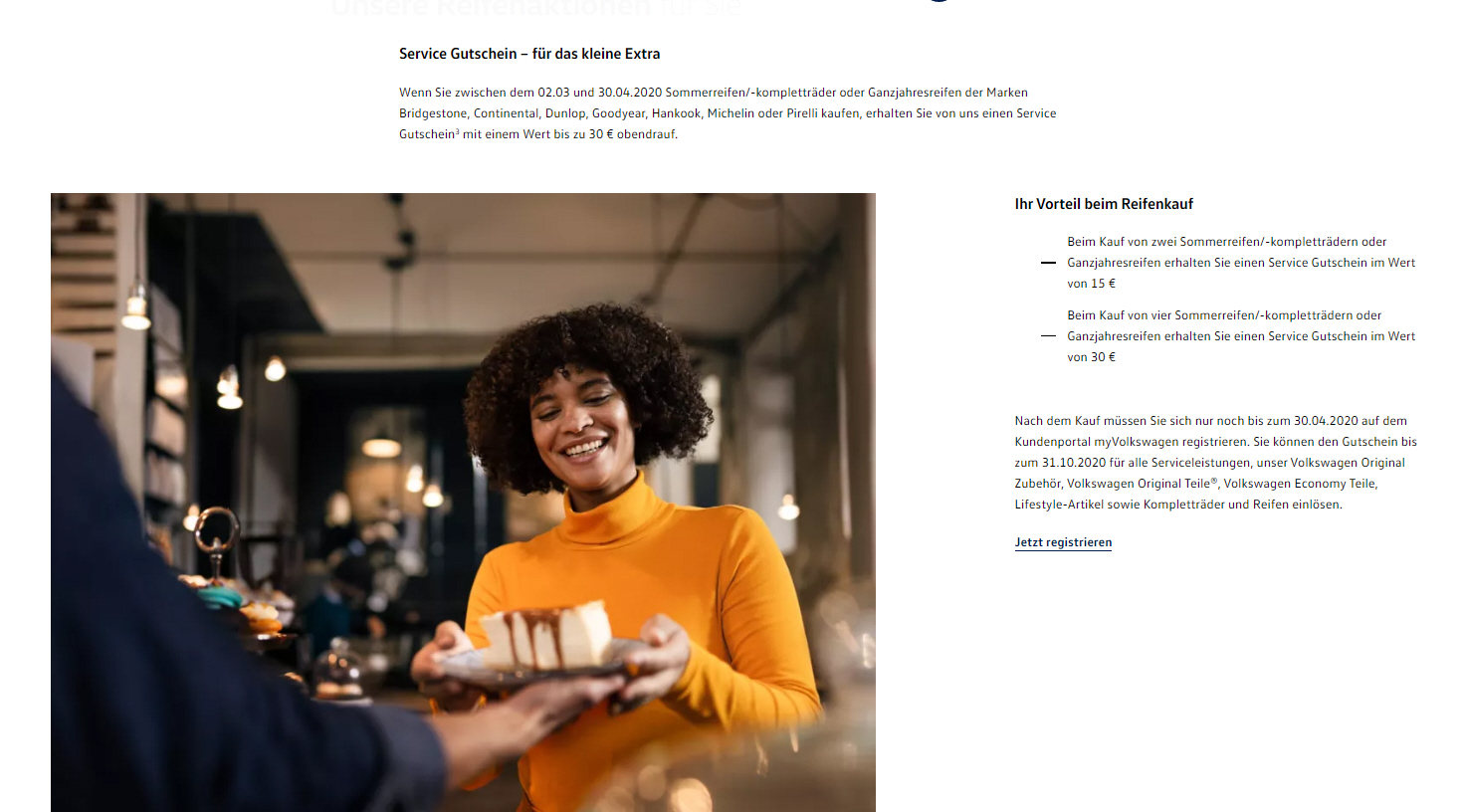
Task: Click the paragraph starting Nach dem Kauf
Action: tap(1216, 463)
